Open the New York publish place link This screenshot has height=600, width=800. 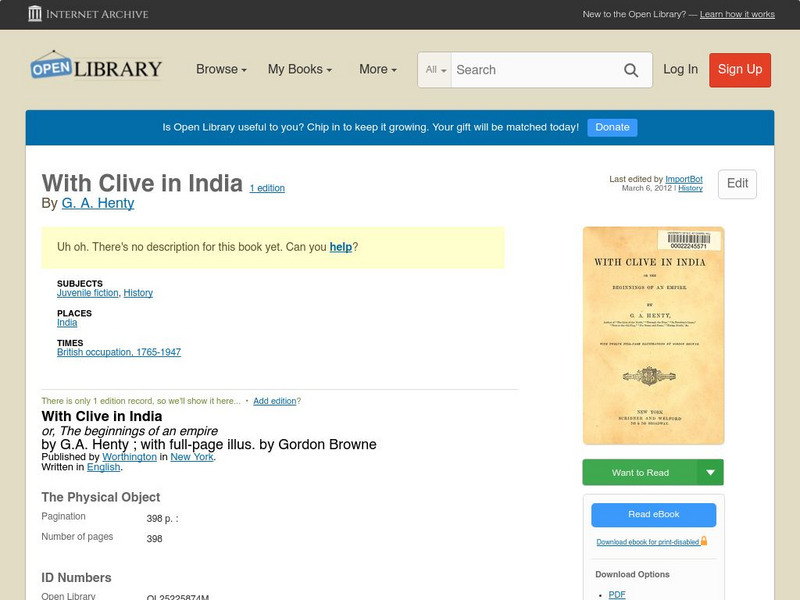point(192,457)
